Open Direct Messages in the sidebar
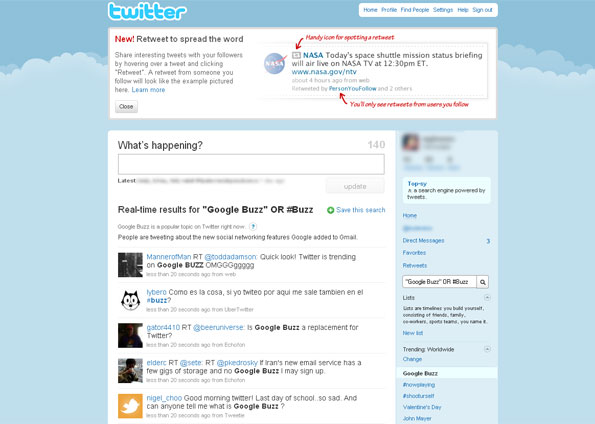This screenshot has width=595, height=424. [423, 241]
